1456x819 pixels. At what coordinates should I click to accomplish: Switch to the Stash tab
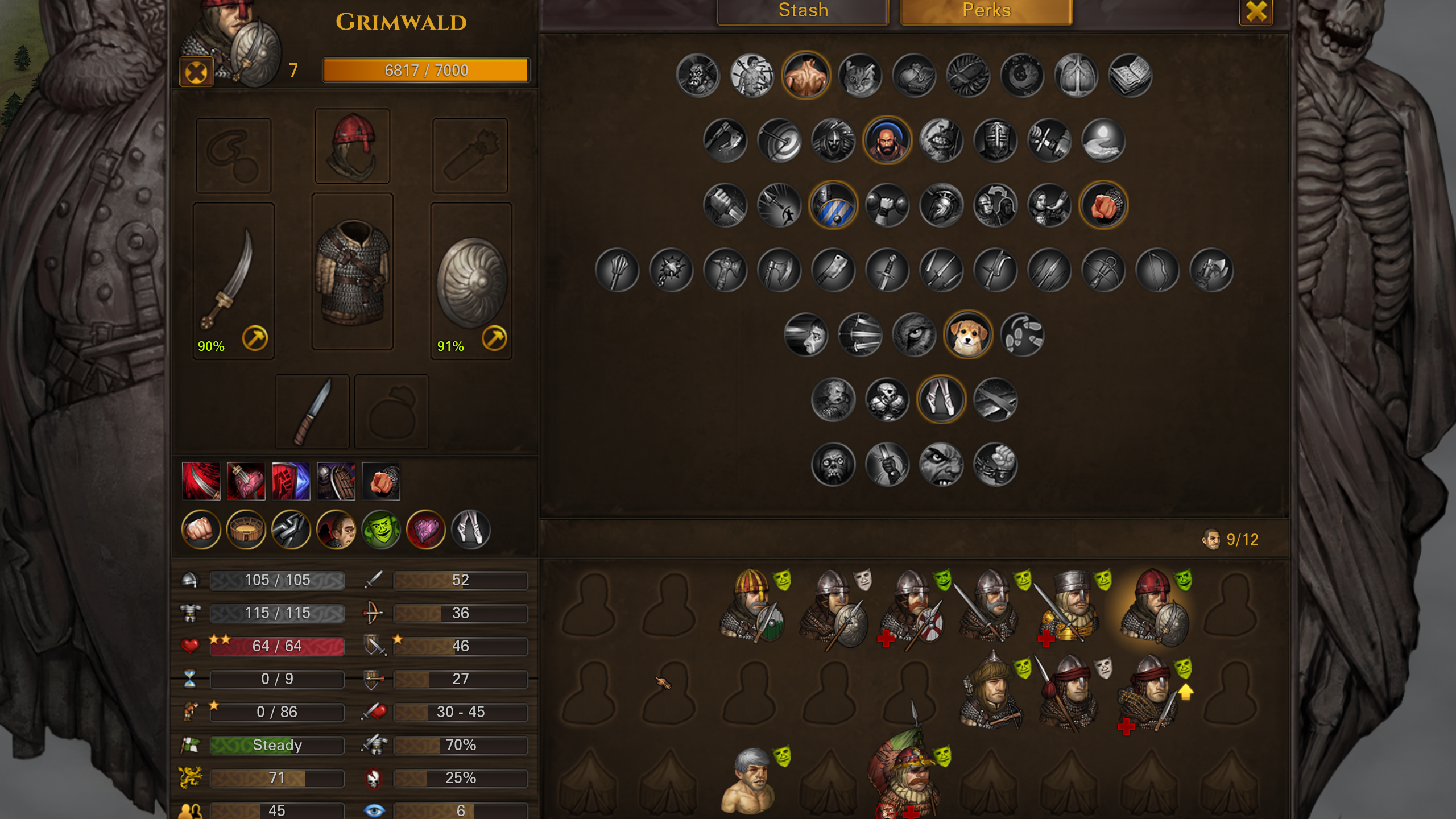803,11
